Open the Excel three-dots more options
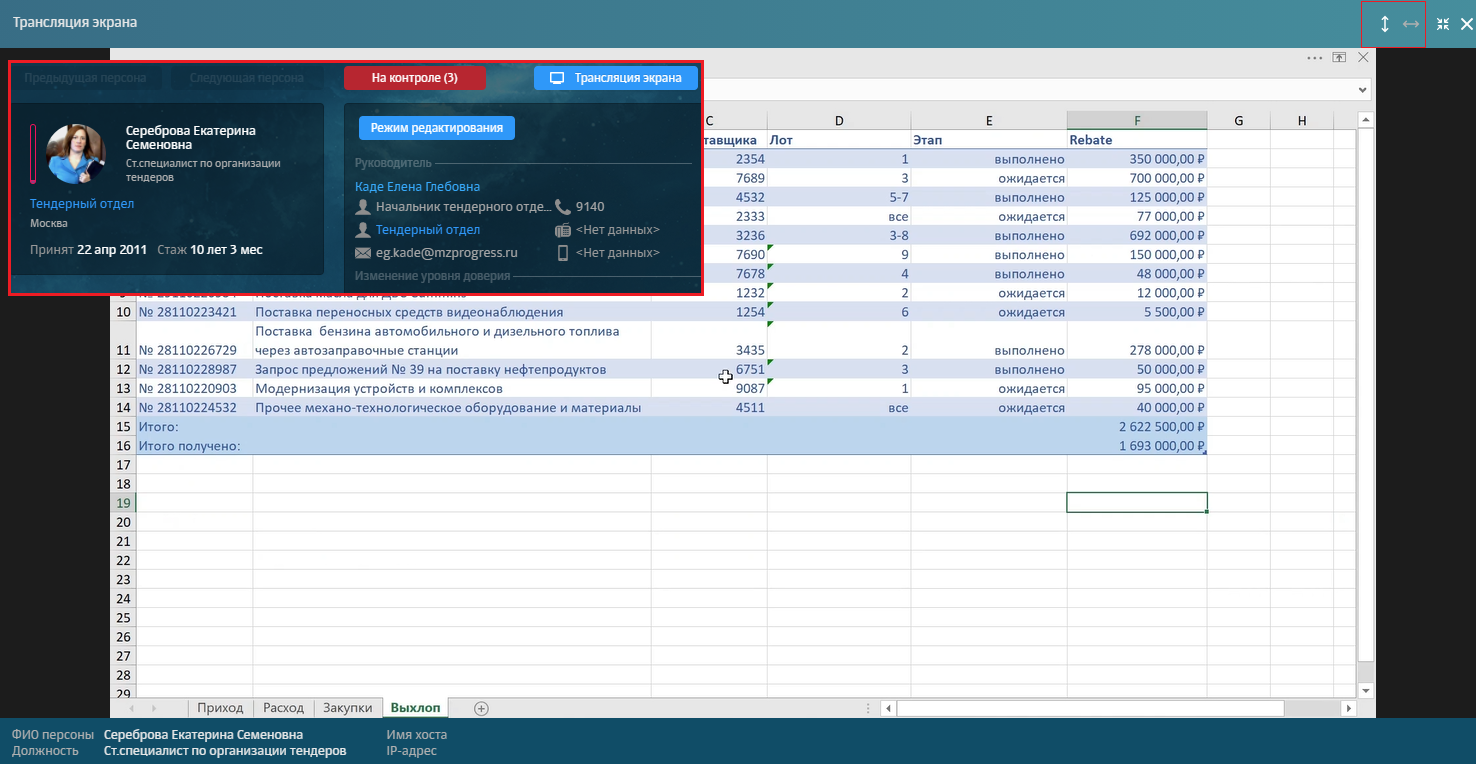The width and height of the screenshot is (1476, 764). (x=1315, y=58)
